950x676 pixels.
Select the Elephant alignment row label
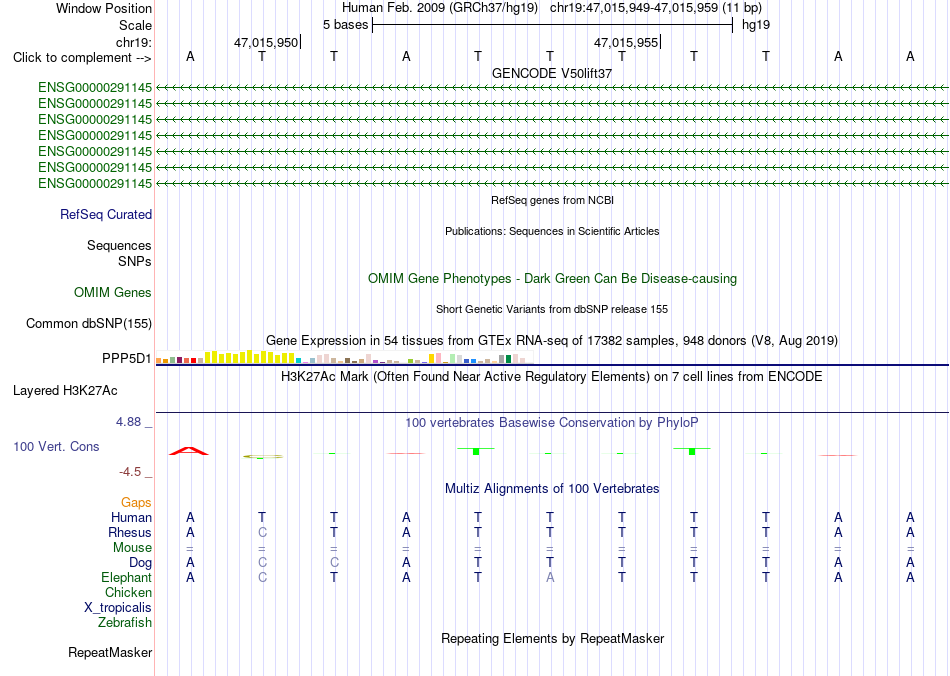click(x=127, y=577)
